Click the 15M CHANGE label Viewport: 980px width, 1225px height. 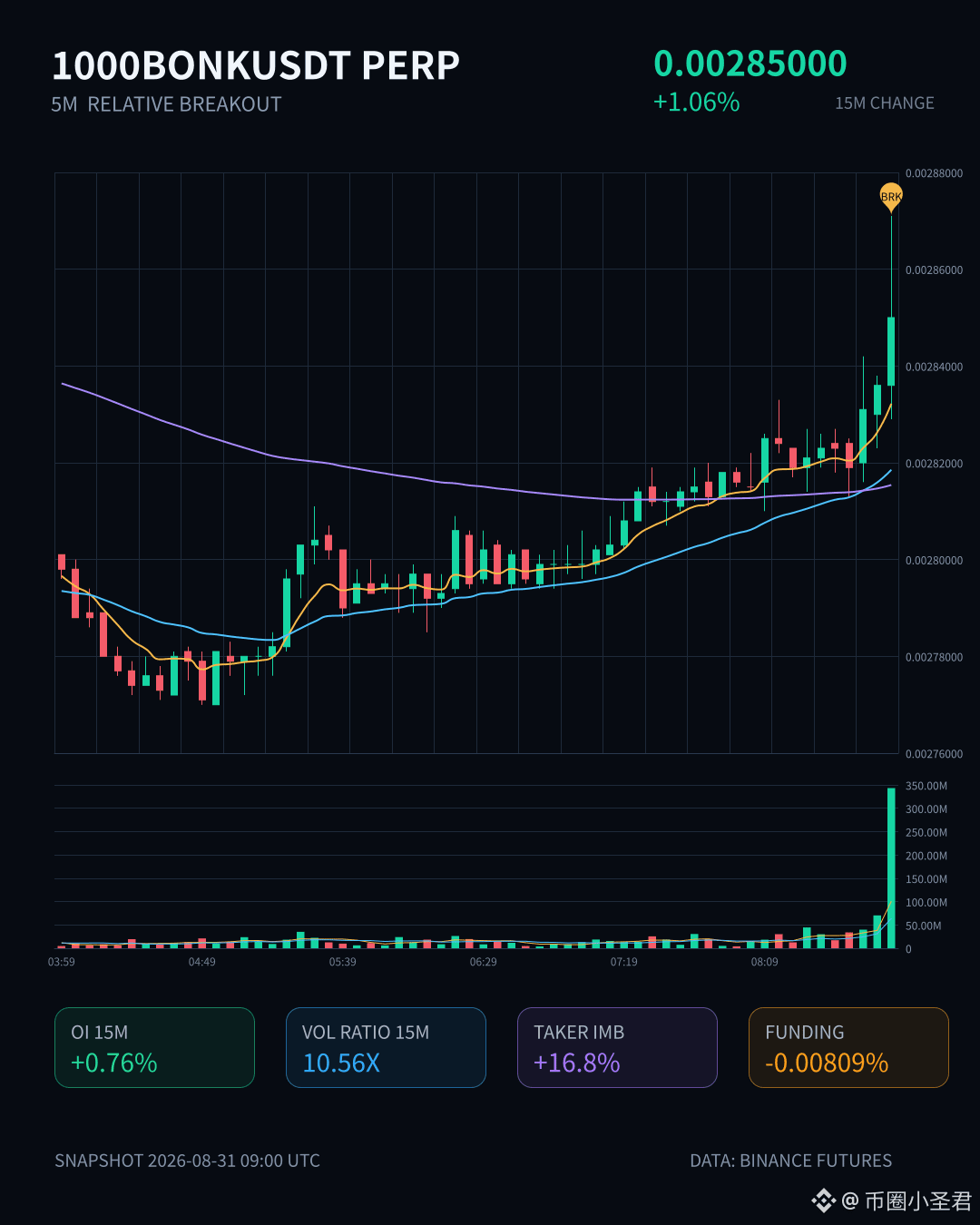[x=885, y=103]
